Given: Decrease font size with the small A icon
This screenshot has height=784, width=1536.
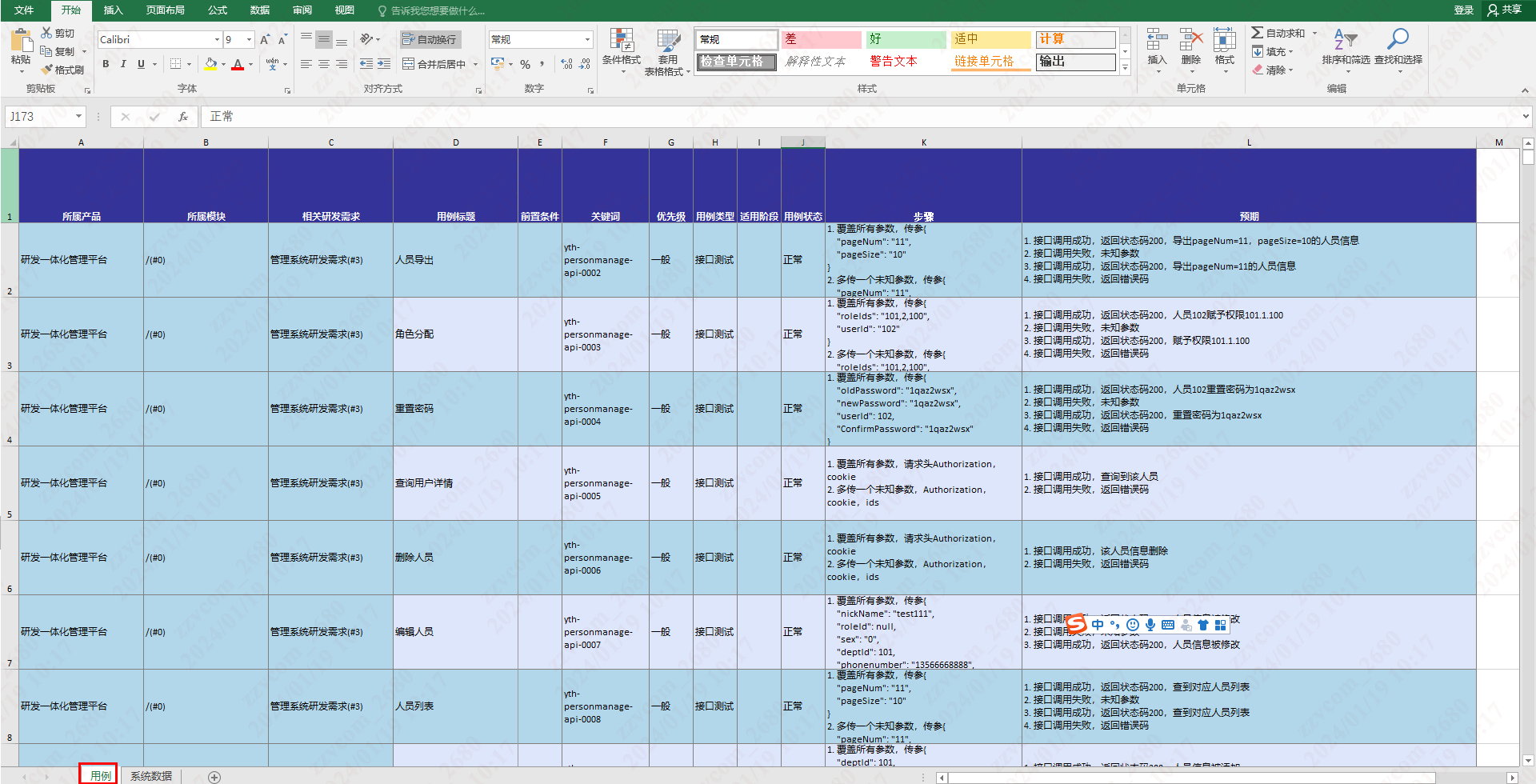Looking at the screenshot, I should (x=282, y=39).
